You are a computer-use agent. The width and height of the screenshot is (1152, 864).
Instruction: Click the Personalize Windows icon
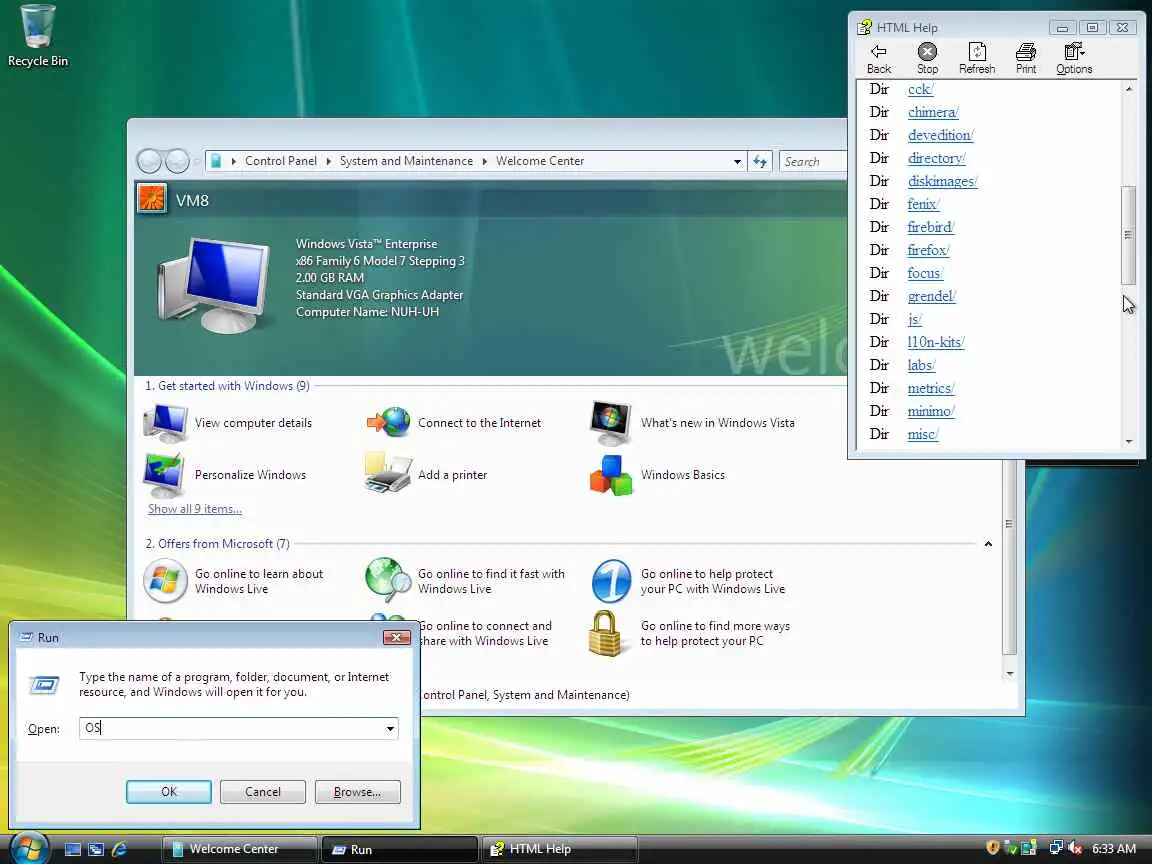tap(165, 475)
